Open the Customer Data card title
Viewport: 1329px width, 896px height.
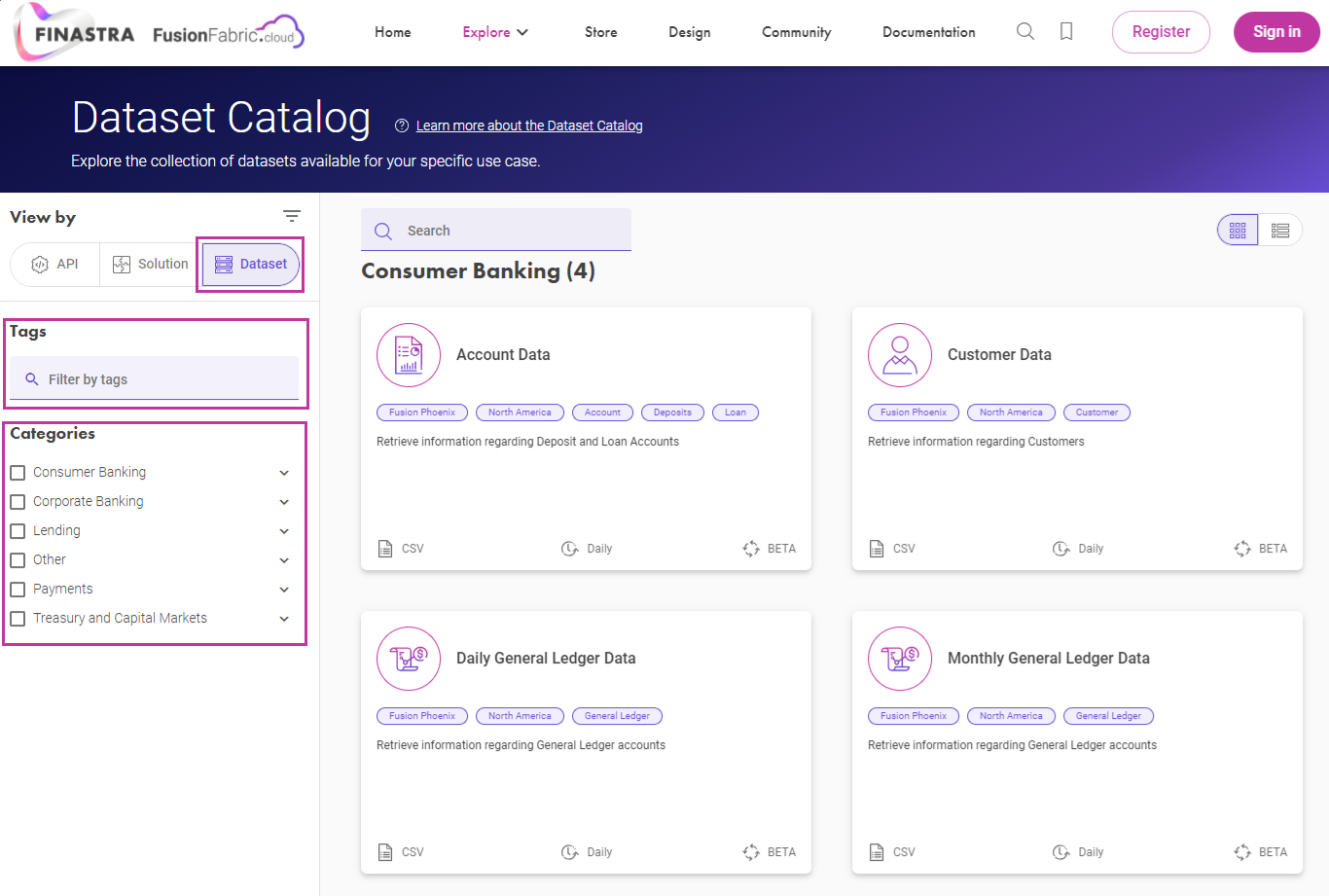tap(999, 355)
